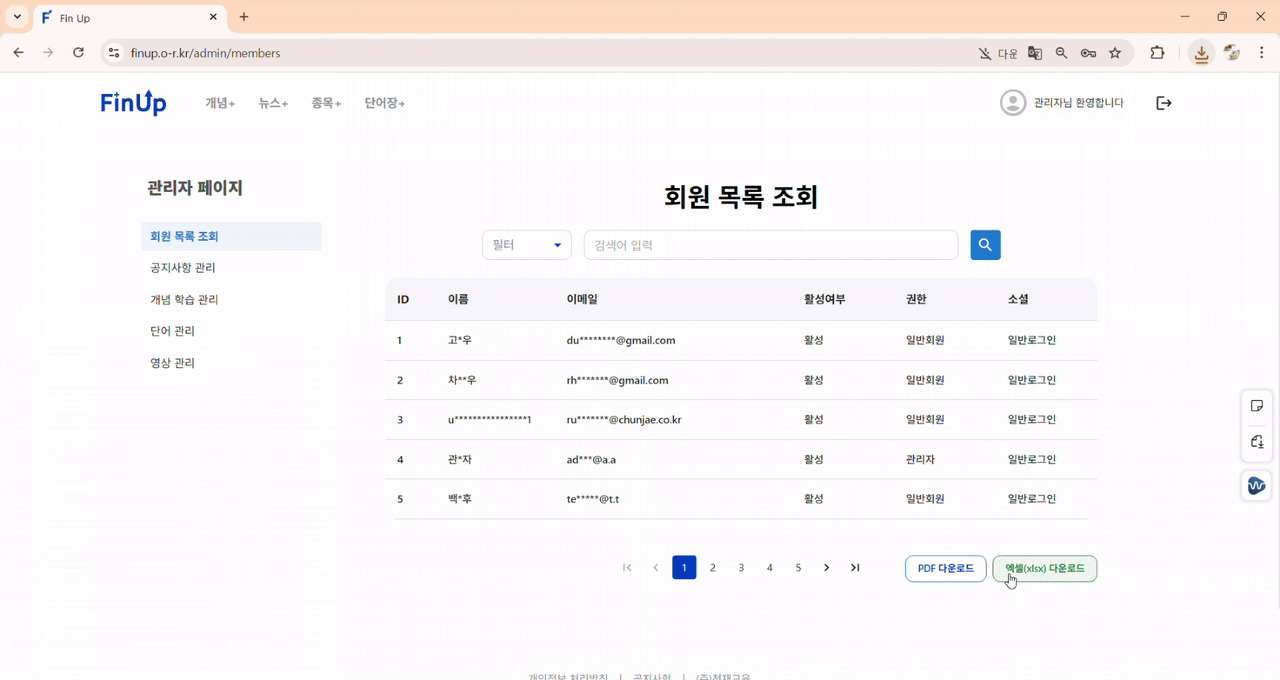Screen dimensions: 1280x680
Task: Click the blue wave widget icon bottom right
Action: coord(1256,485)
